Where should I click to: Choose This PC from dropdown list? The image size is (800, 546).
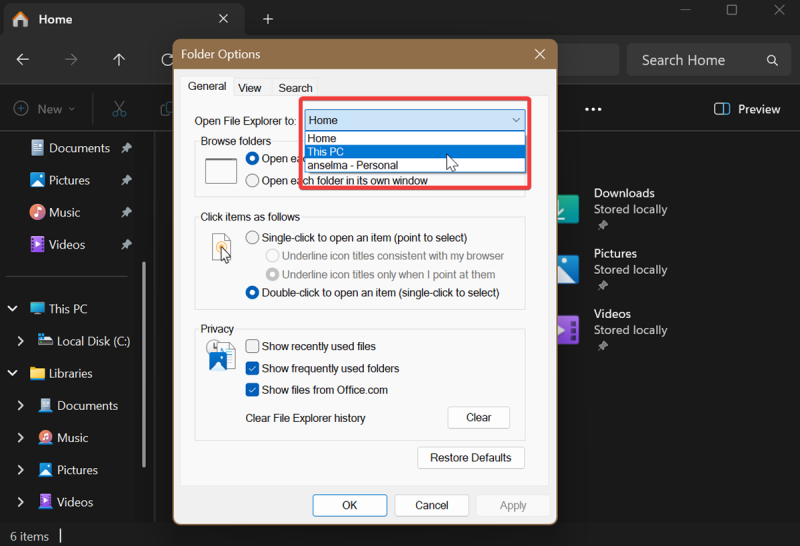[415, 152]
